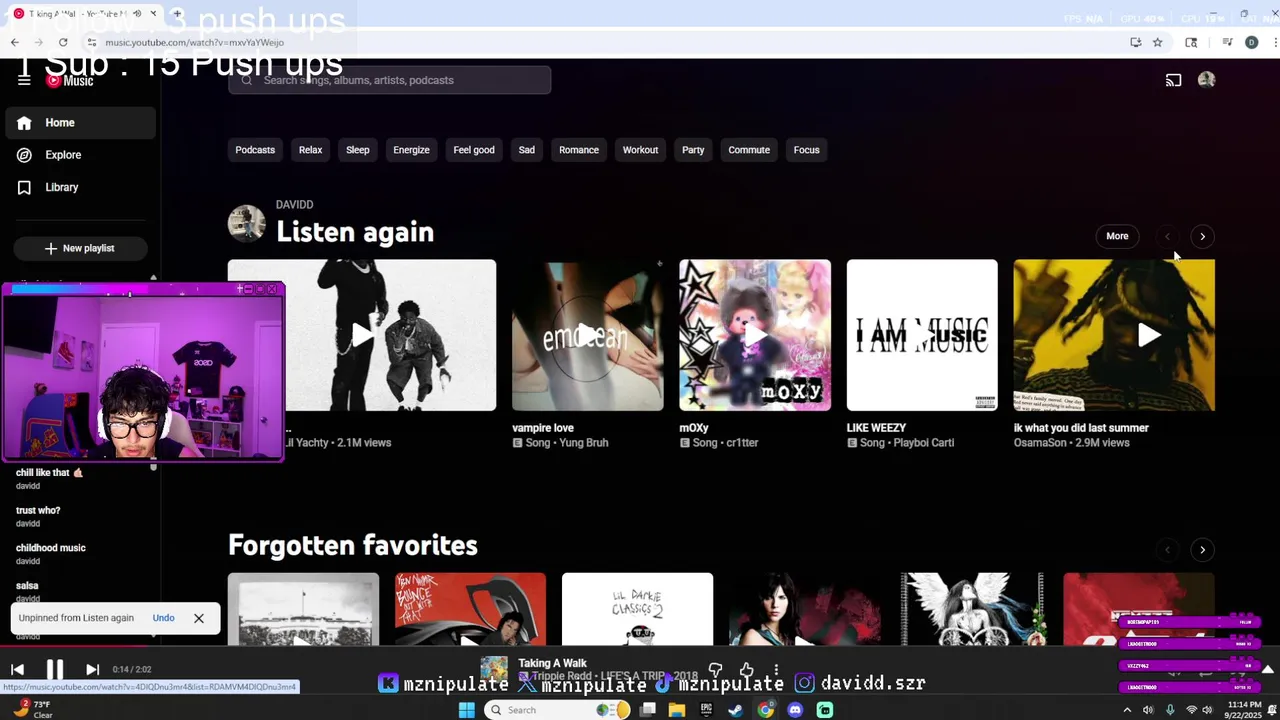Click the browser reload button
This screenshot has width=1280, height=720.
click(63, 42)
